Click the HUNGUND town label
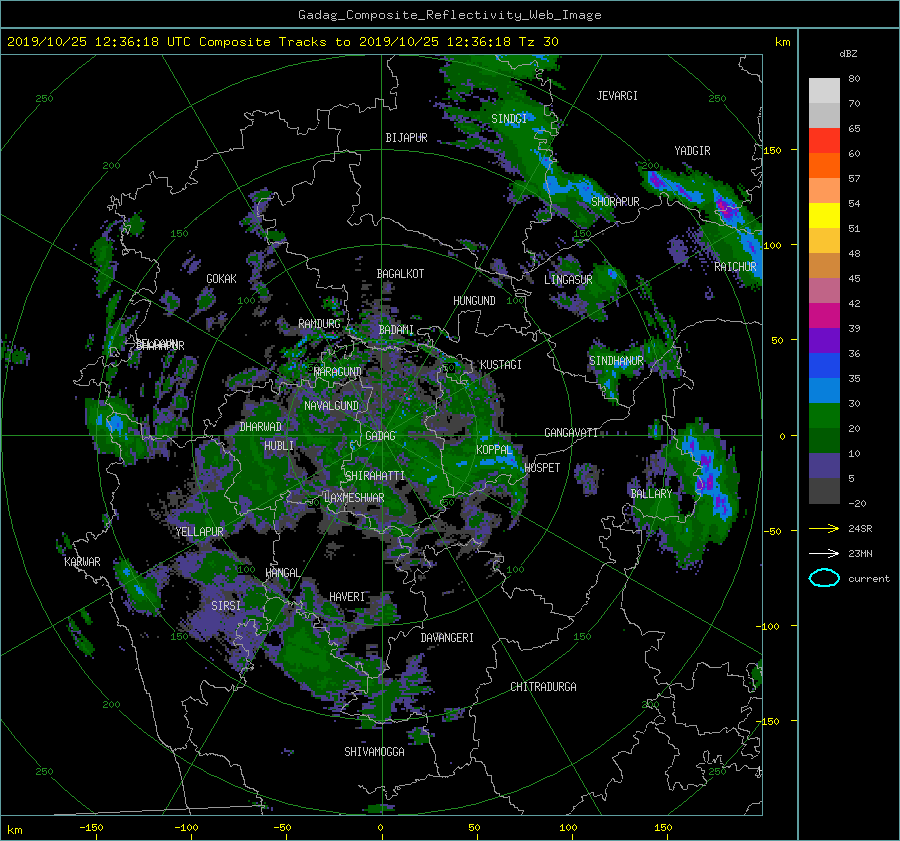 (x=474, y=301)
